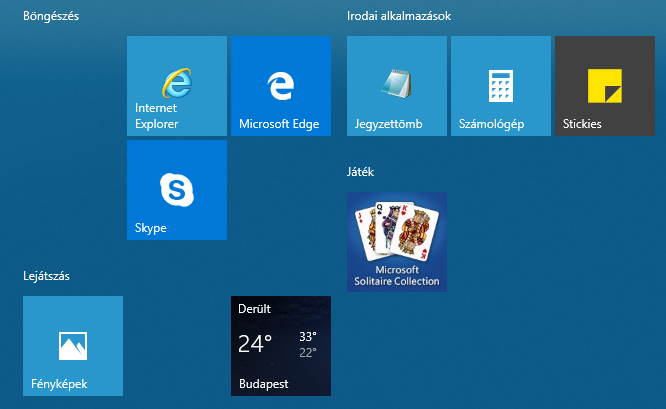
Task: Open the Stickies tile
Action: (605, 86)
